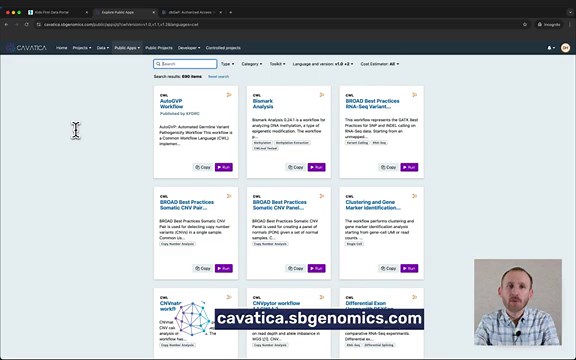Click Copy Number Analysis tag on CNV Pair card
This screenshot has height=360, width=576.
click(x=177, y=244)
